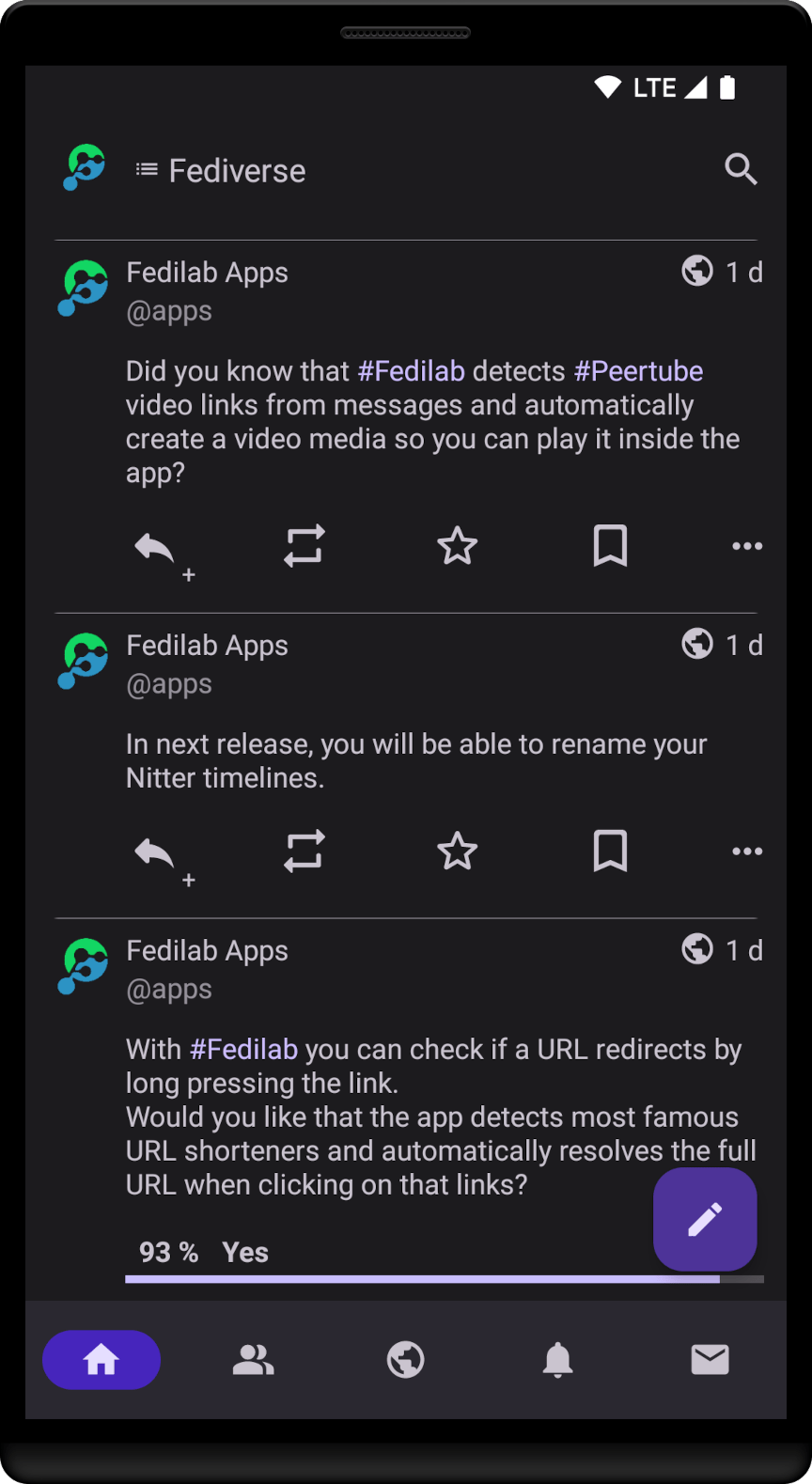The height and width of the screenshot is (1484, 812).
Task: Click the Fedilab logo in header
Action: coord(85,168)
